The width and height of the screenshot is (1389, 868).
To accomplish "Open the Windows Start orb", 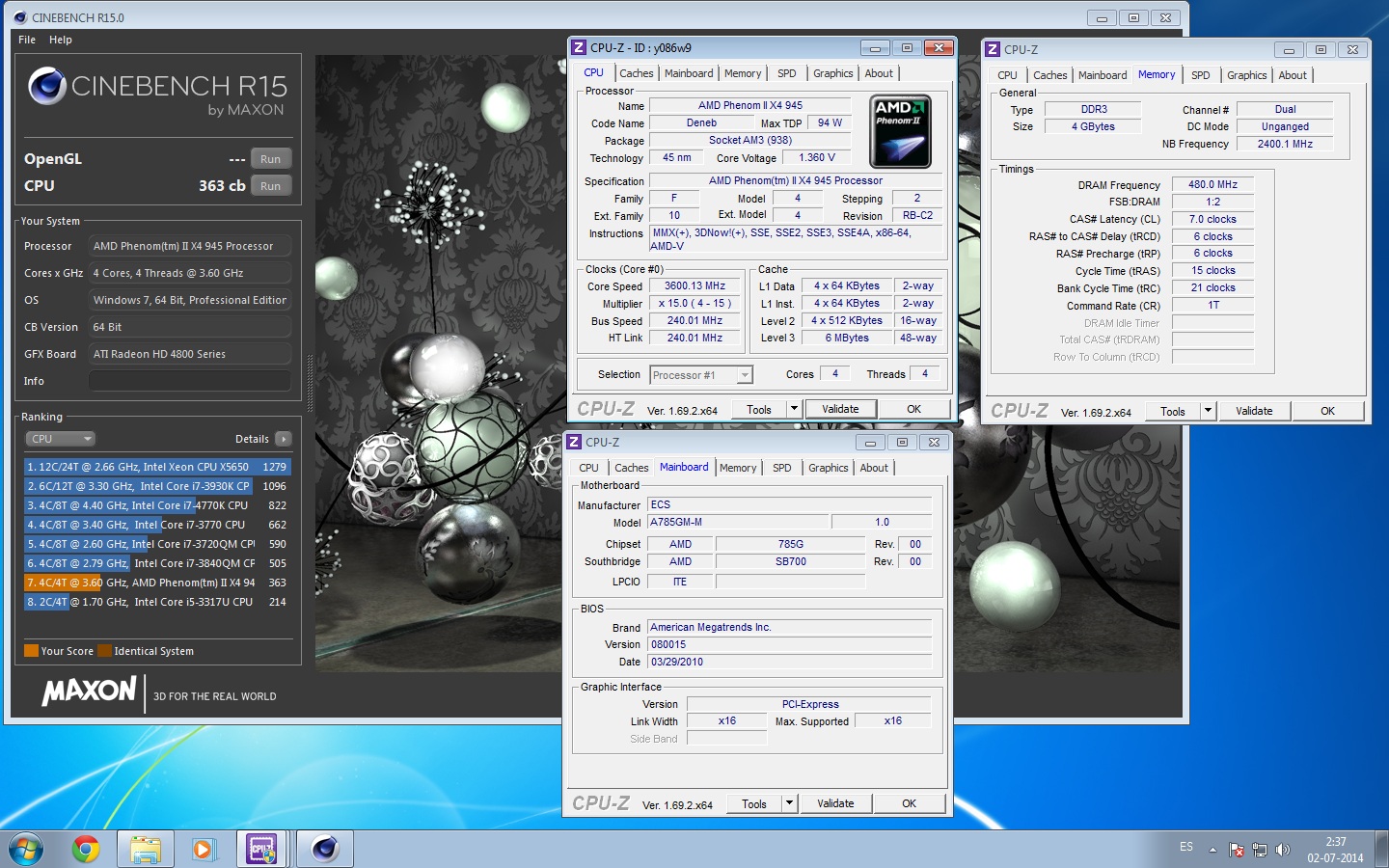I will pos(26,849).
